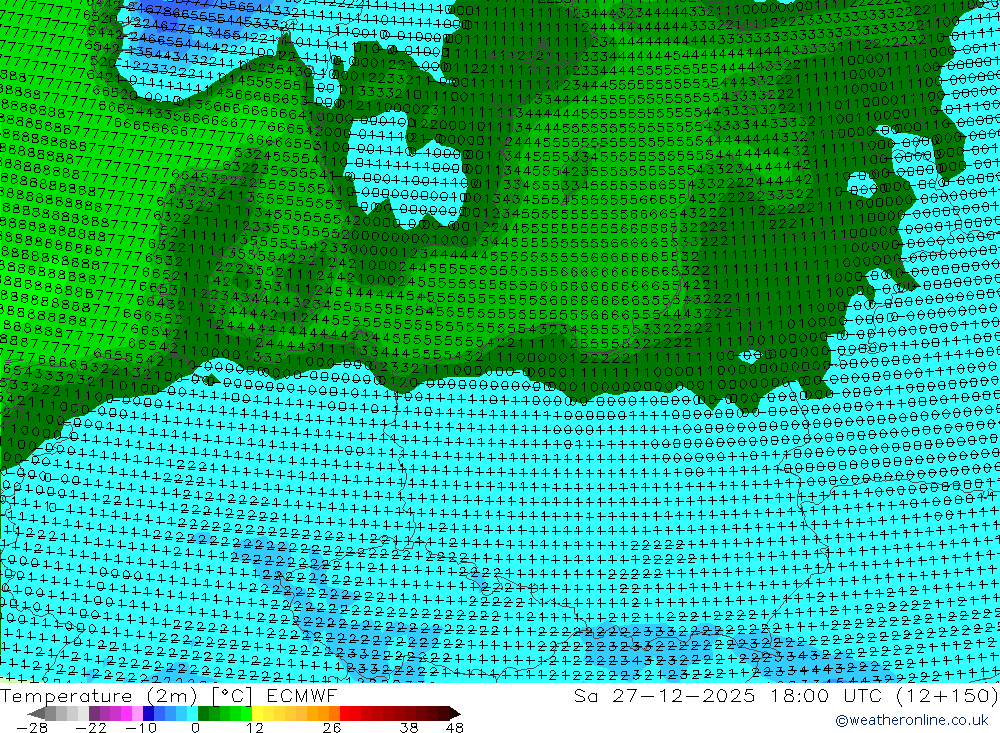Select the dark navy blue legend swatch
This screenshot has height=733, width=1000.
[148, 713]
